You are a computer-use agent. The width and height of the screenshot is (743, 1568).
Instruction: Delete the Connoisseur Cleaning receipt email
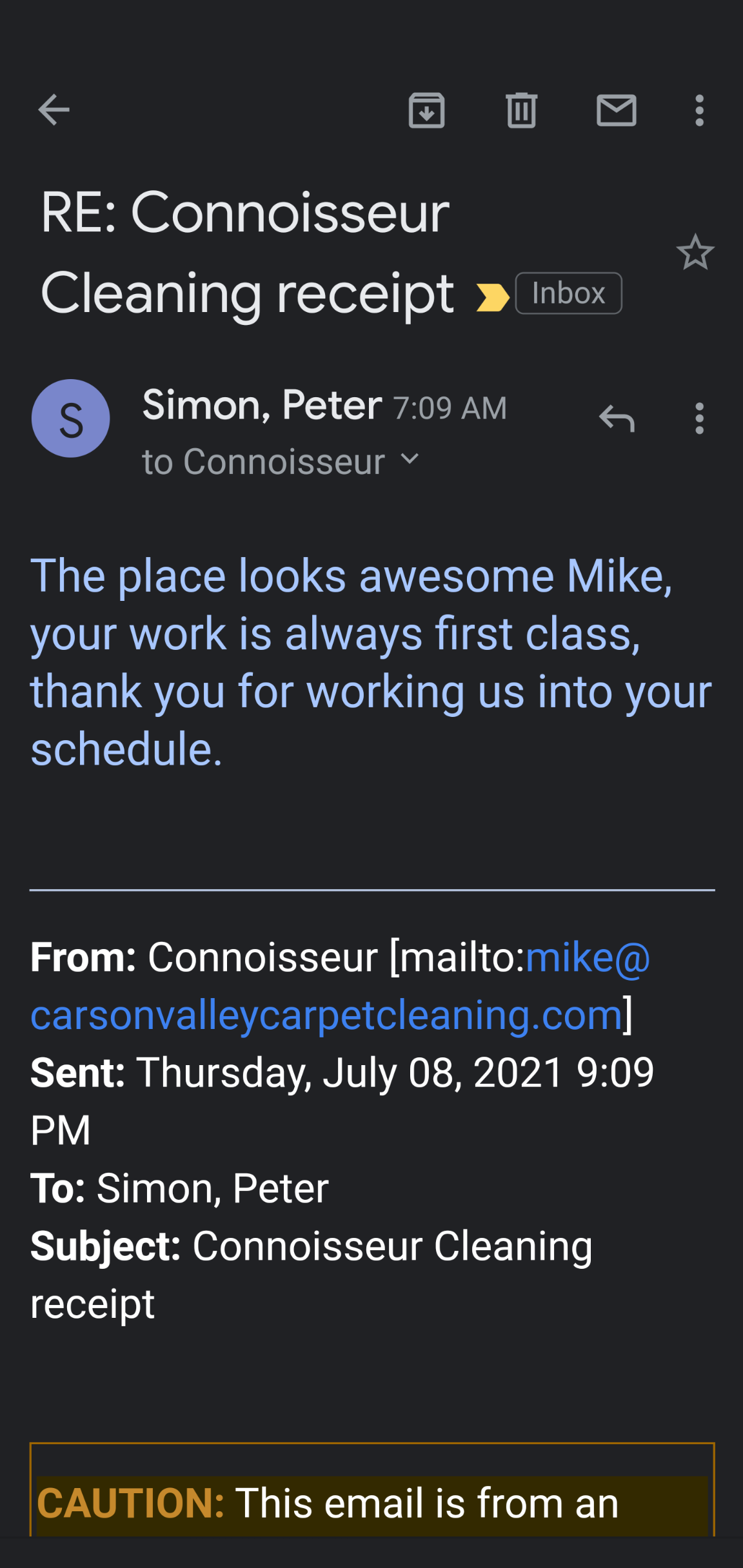522,110
